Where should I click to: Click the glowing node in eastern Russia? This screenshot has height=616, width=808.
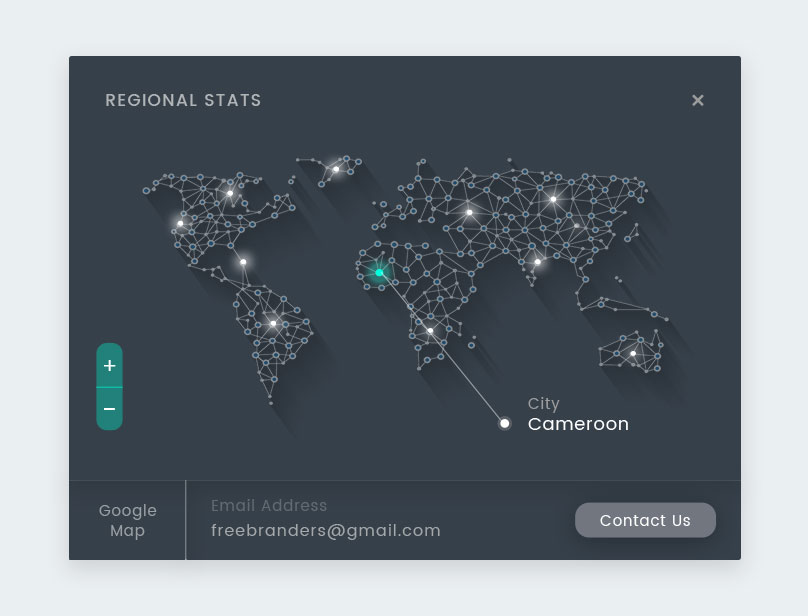[553, 199]
